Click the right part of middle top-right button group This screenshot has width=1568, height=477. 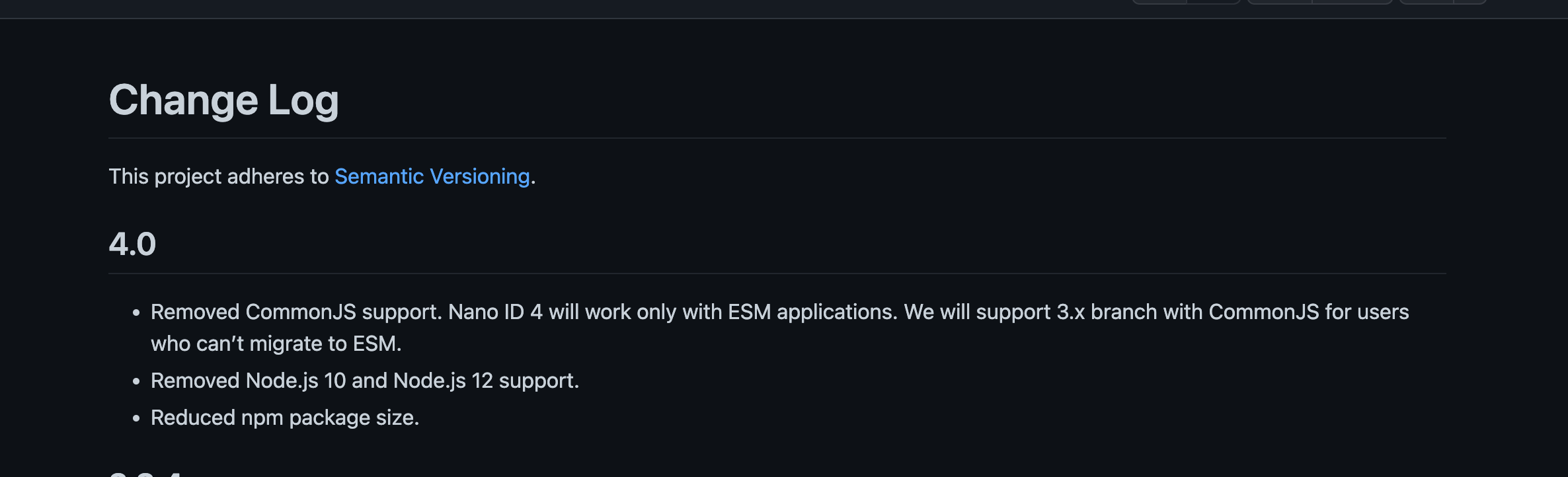(1352, 2)
